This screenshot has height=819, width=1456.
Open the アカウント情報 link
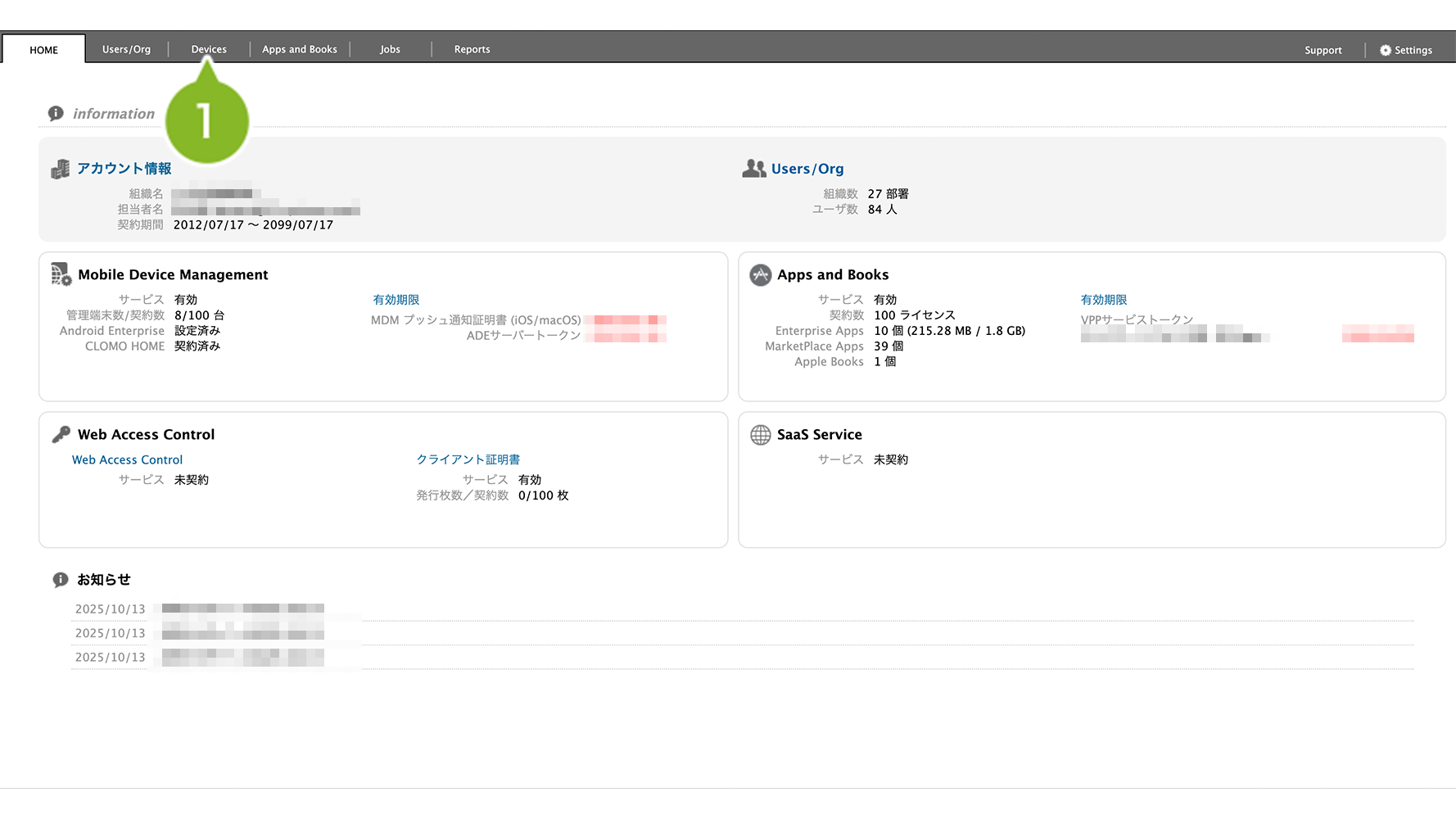tap(124, 169)
